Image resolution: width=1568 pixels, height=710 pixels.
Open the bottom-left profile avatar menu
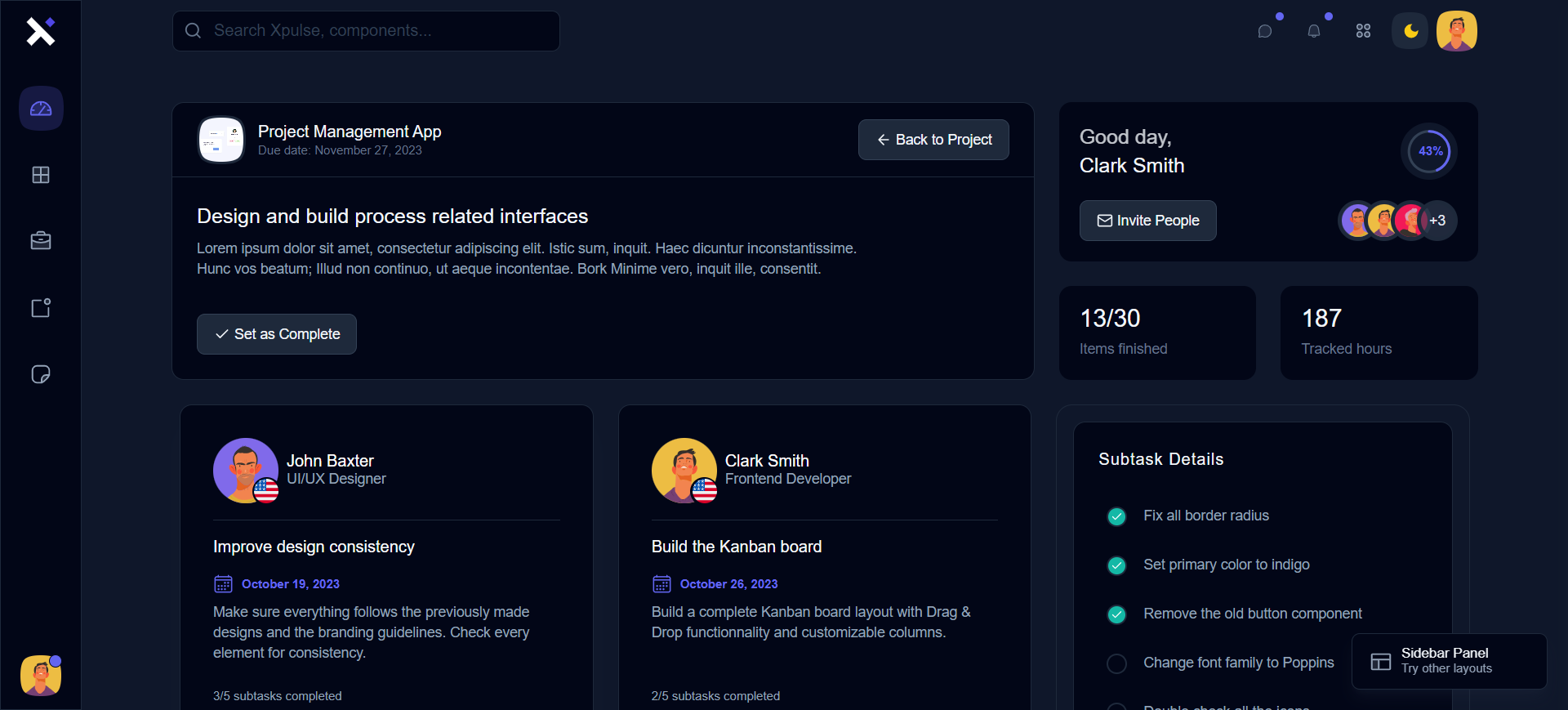[40, 676]
